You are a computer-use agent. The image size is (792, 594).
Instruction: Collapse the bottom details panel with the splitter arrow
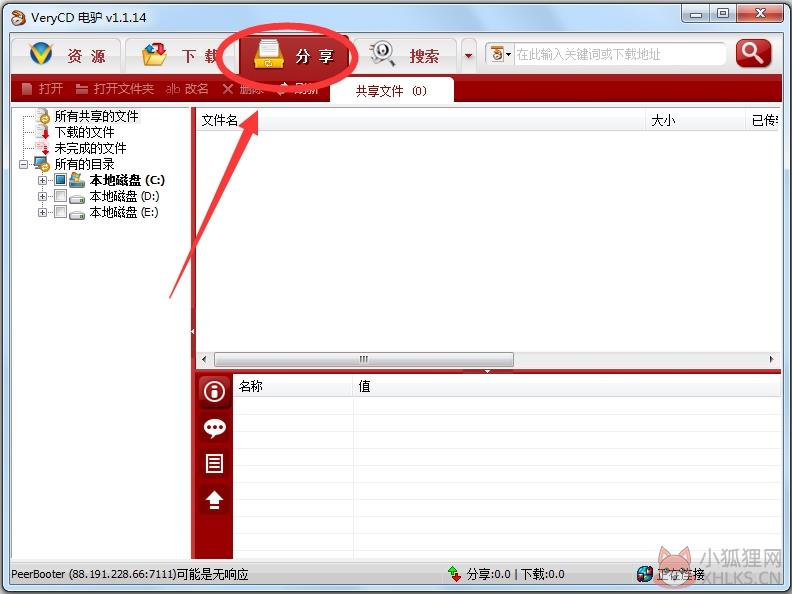(x=487, y=371)
